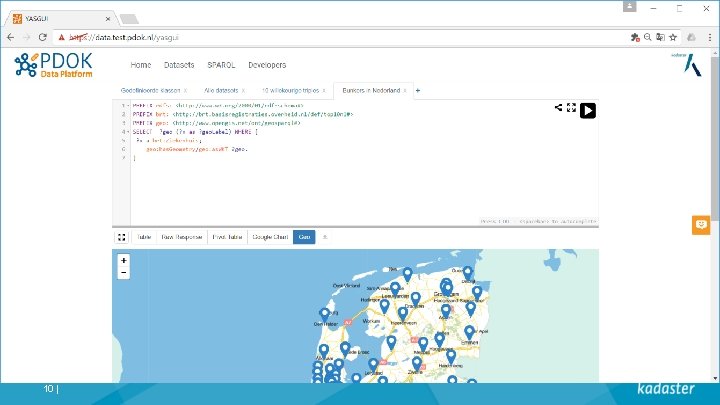
Task: Click the share query icon
Action: 558,107
